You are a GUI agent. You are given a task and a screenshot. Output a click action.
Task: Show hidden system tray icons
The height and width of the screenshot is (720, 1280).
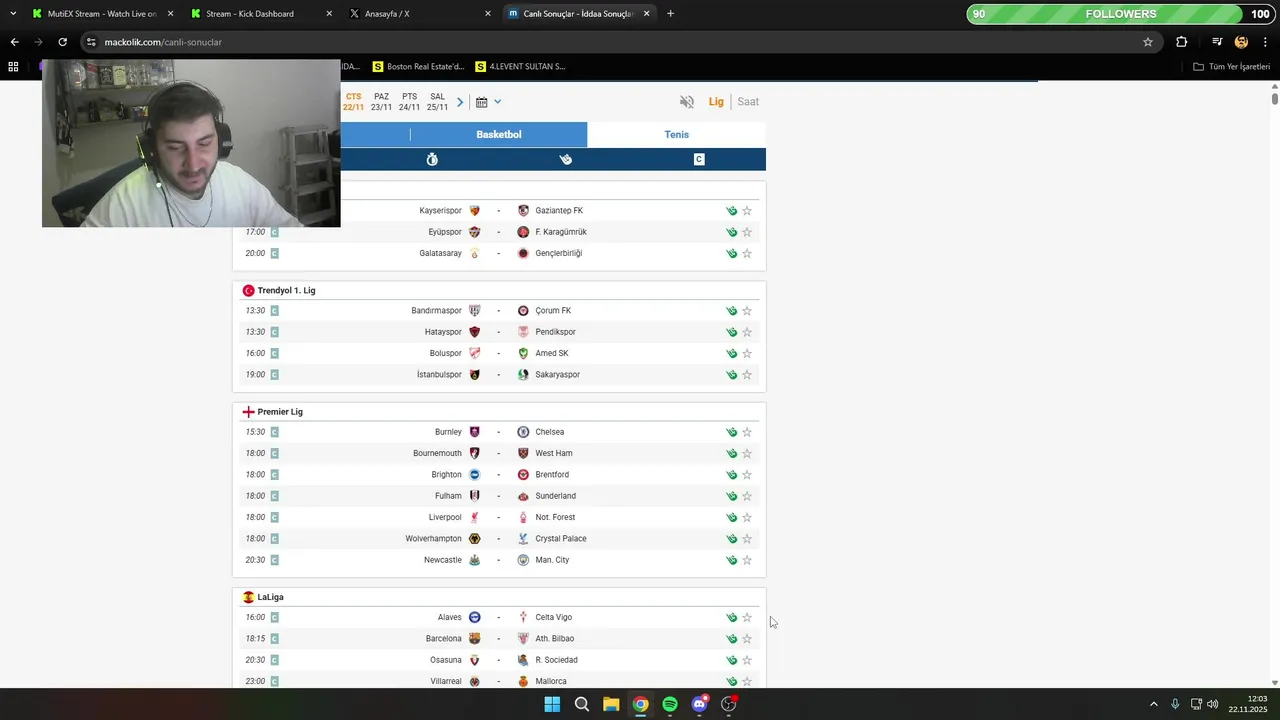click(x=1153, y=704)
